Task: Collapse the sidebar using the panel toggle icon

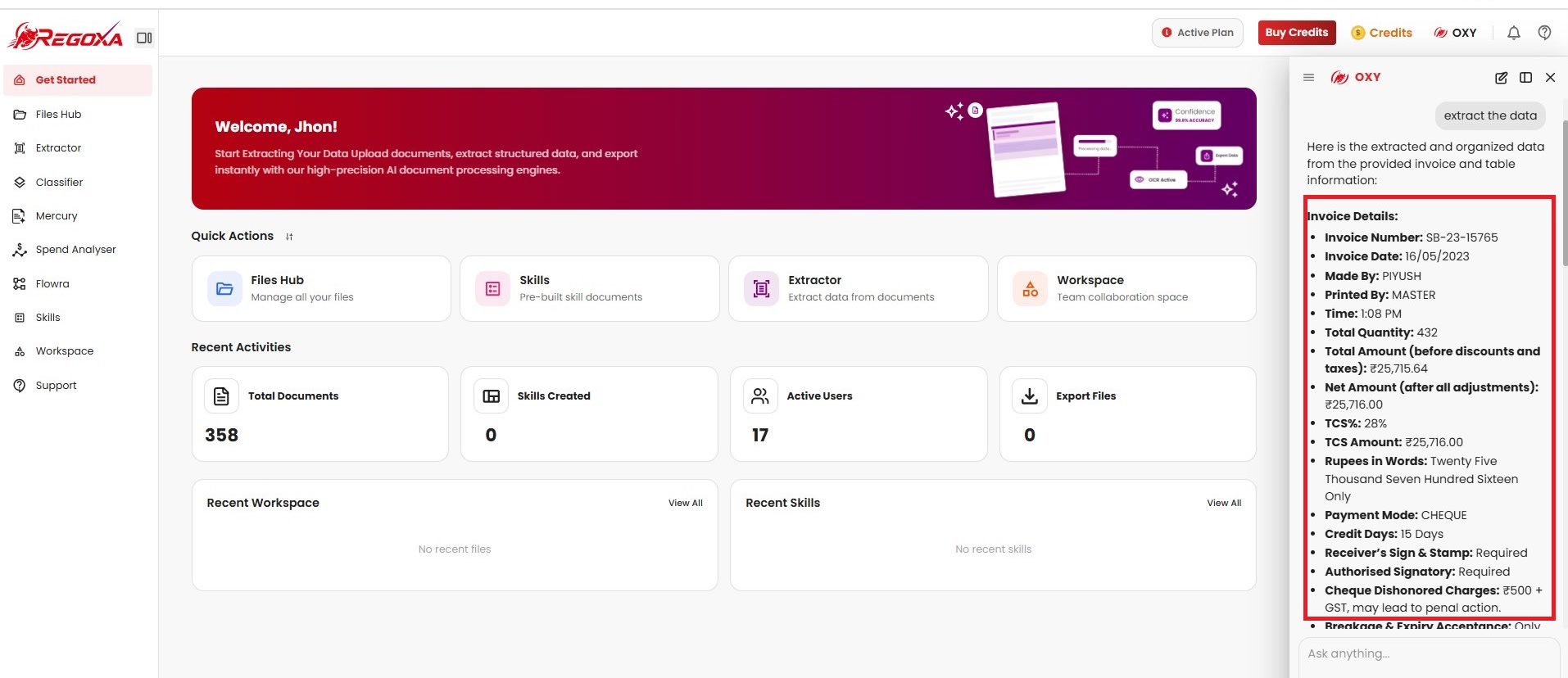Action: 144,38
